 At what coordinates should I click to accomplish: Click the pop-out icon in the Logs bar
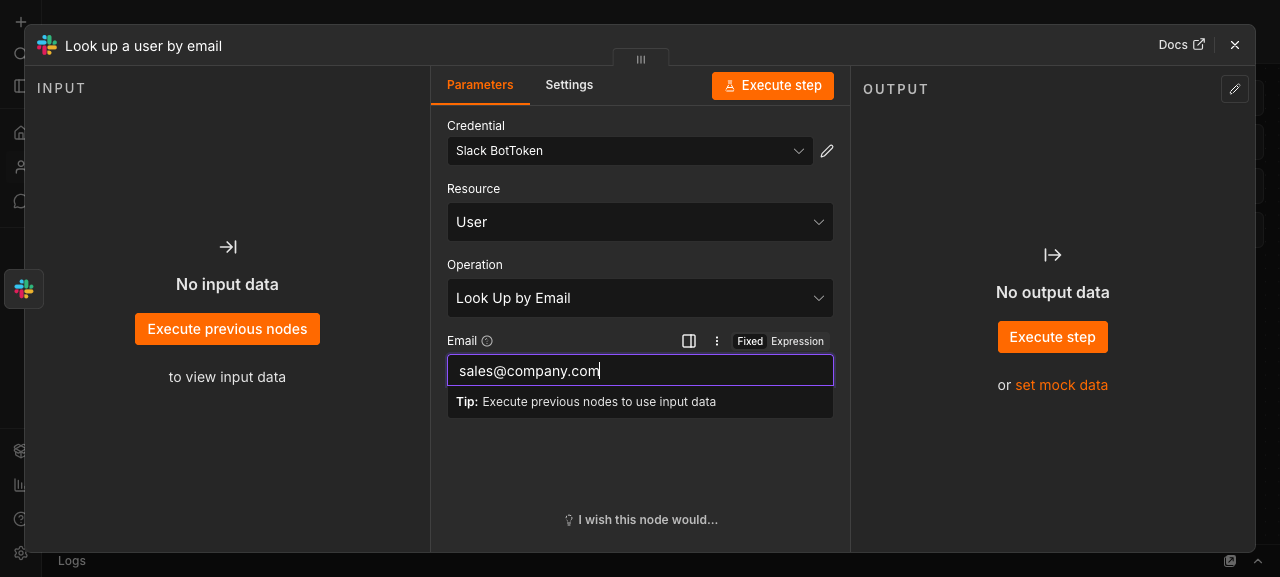pyautogui.click(x=1231, y=561)
